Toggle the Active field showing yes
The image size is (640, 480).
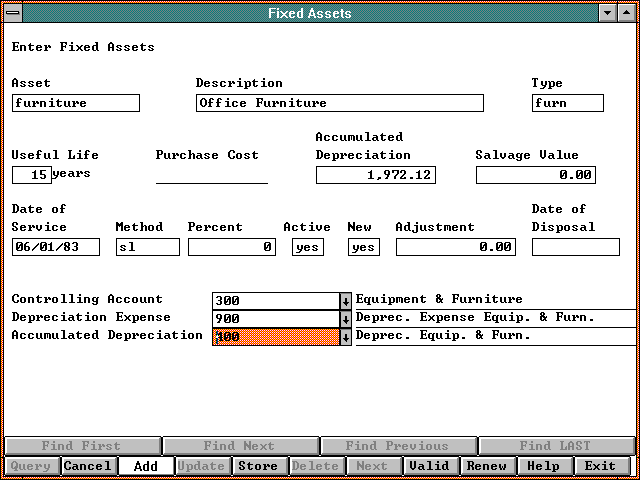tap(308, 247)
